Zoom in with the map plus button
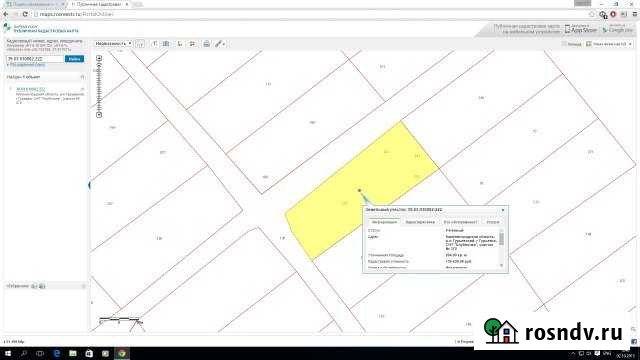Screen dimensions: 640x360 tap(99, 58)
